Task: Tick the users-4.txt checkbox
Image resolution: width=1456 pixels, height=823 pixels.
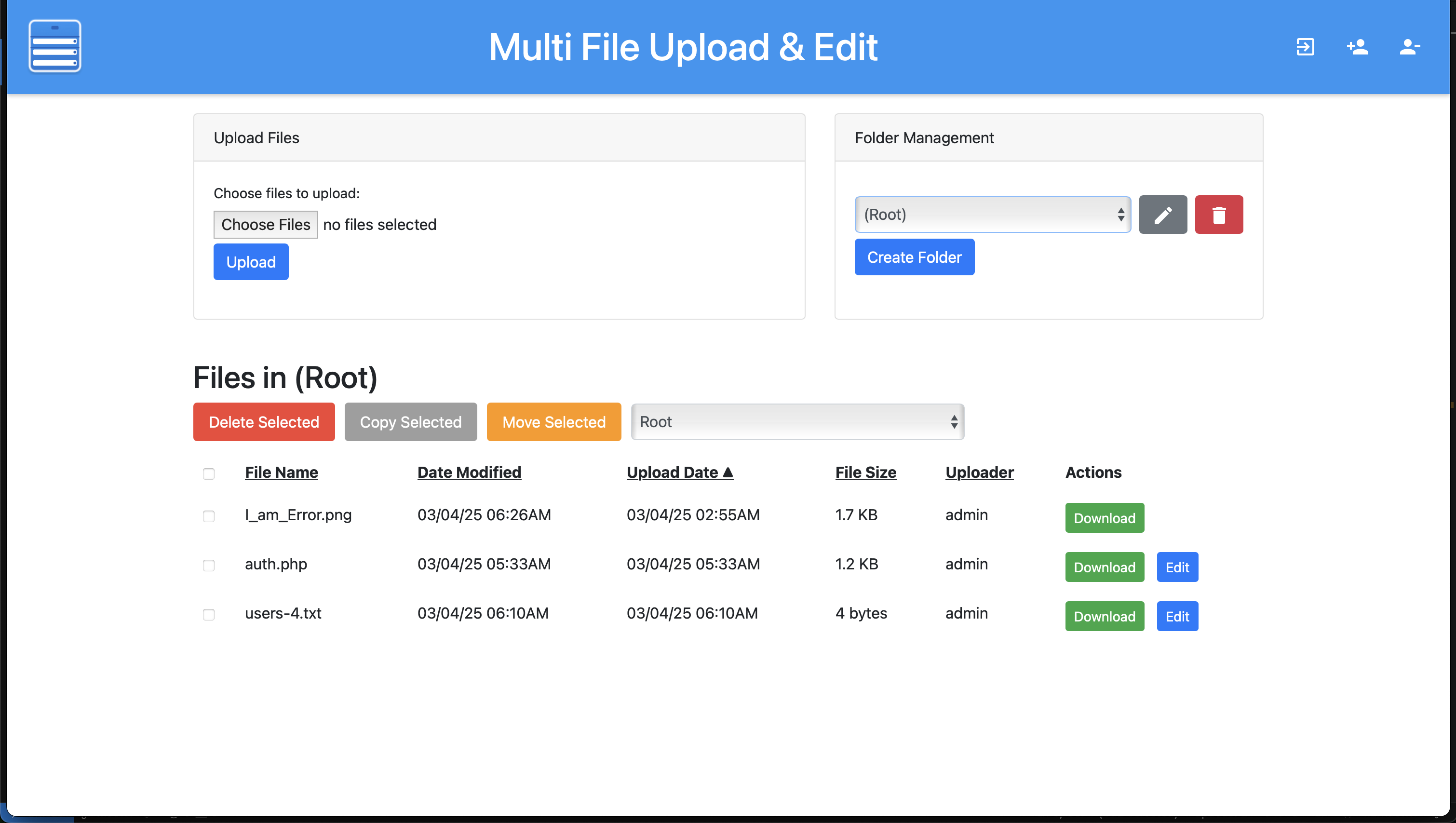Action: [x=209, y=614]
